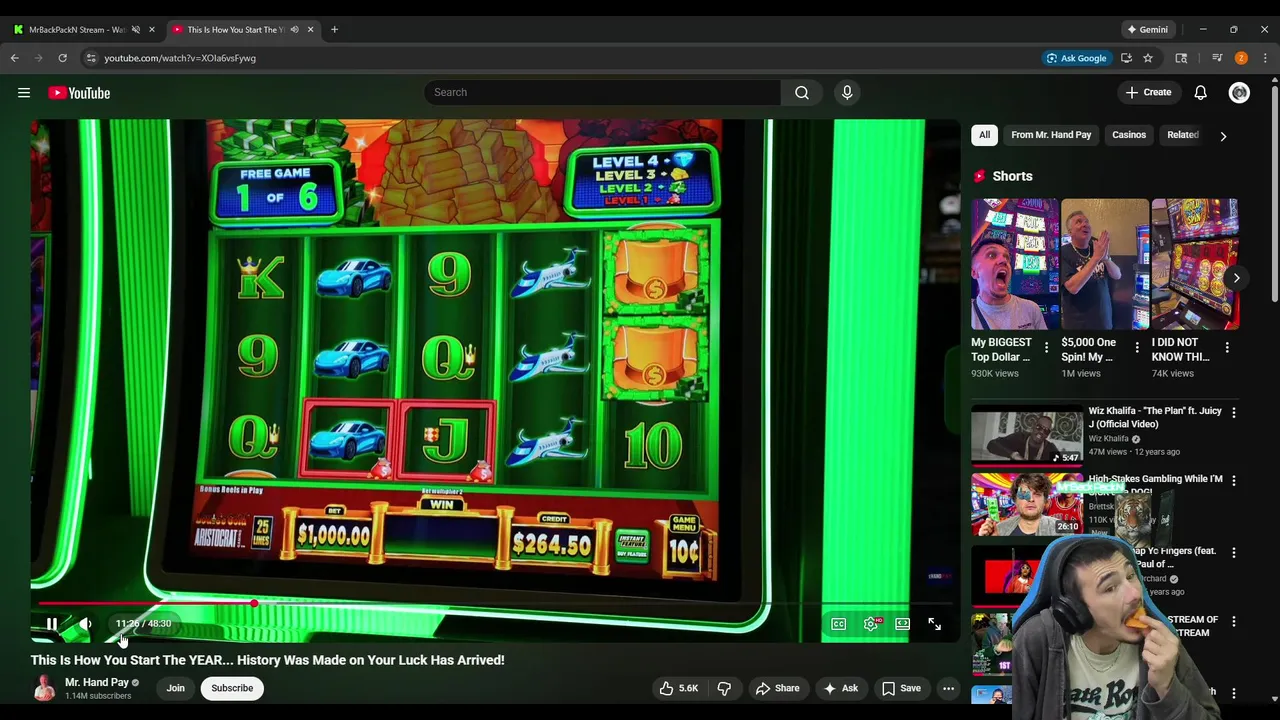The width and height of the screenshot is (1280, 720).
Task: Select the From Mr. Hand Pay chip
Action: click(x=1051, y=135)
